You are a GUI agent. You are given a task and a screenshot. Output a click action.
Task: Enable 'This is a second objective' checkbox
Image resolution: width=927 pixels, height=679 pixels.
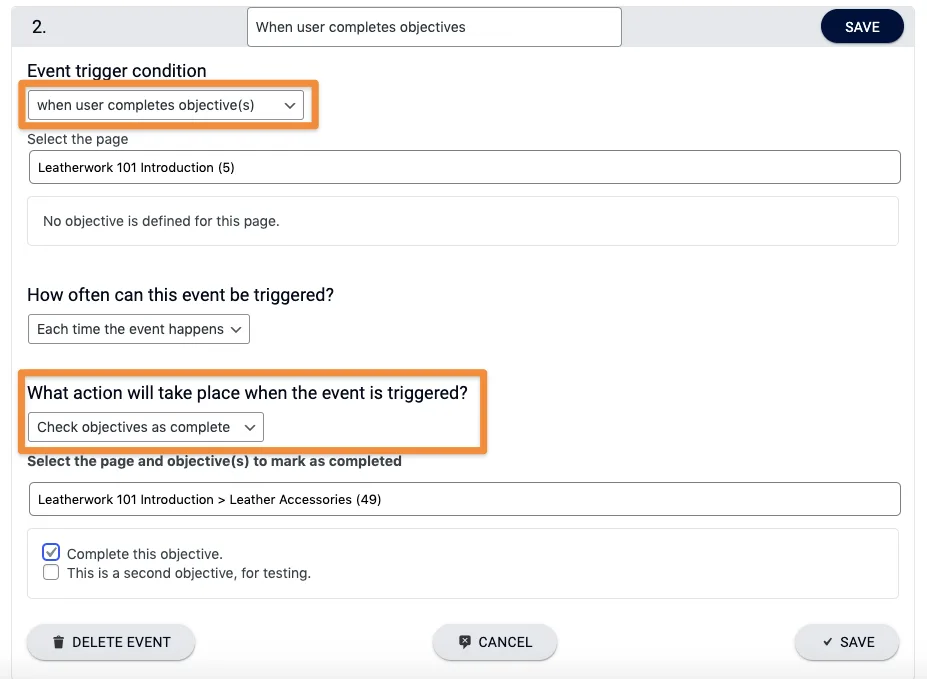pyautogui.click(x=51, y=573)
